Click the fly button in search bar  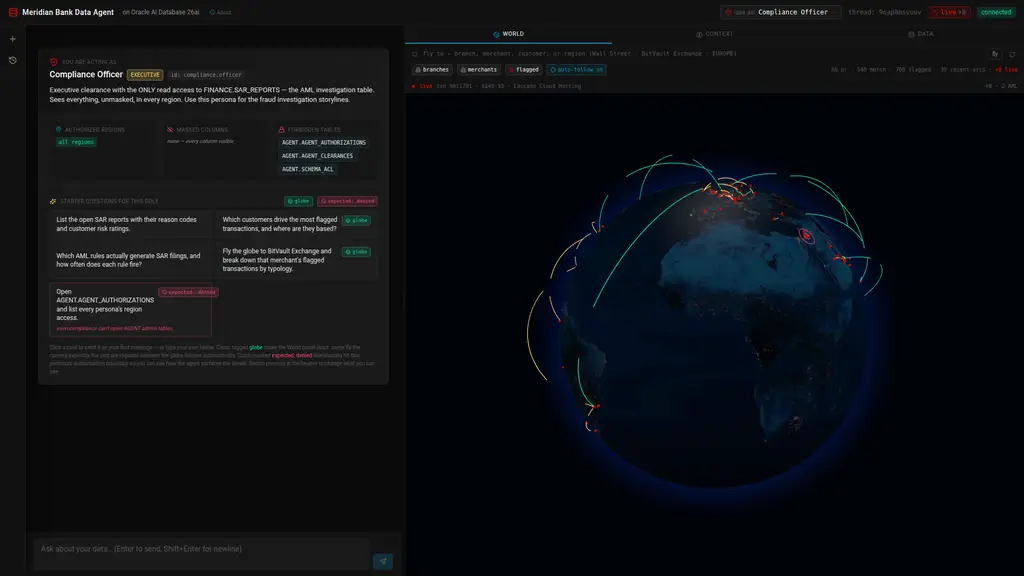click(995, 54)
